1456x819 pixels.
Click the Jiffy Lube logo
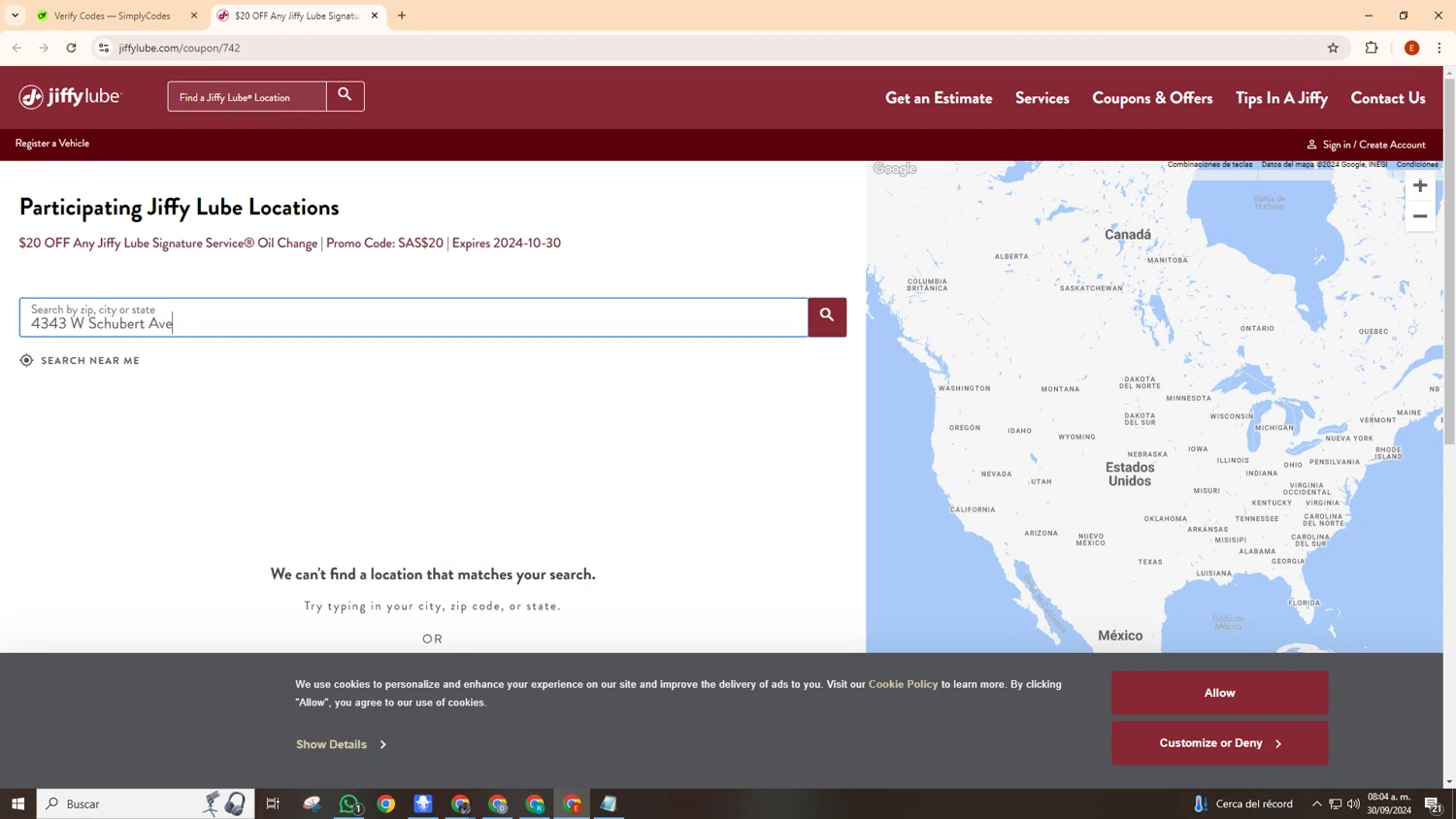tap(70, 97)
